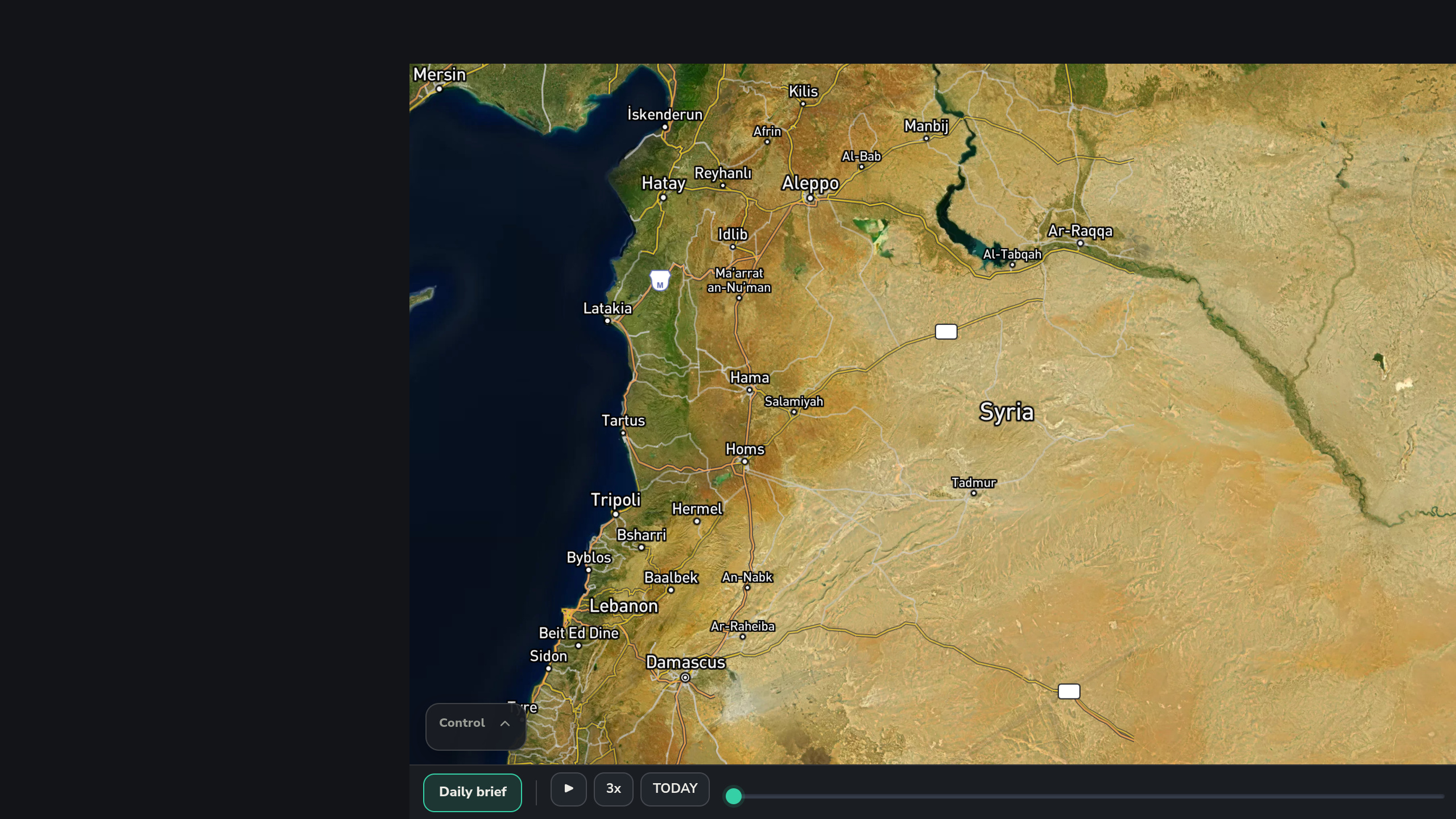Play the timeline animation
The image size is (1456, 819).
tap(568, 789)
